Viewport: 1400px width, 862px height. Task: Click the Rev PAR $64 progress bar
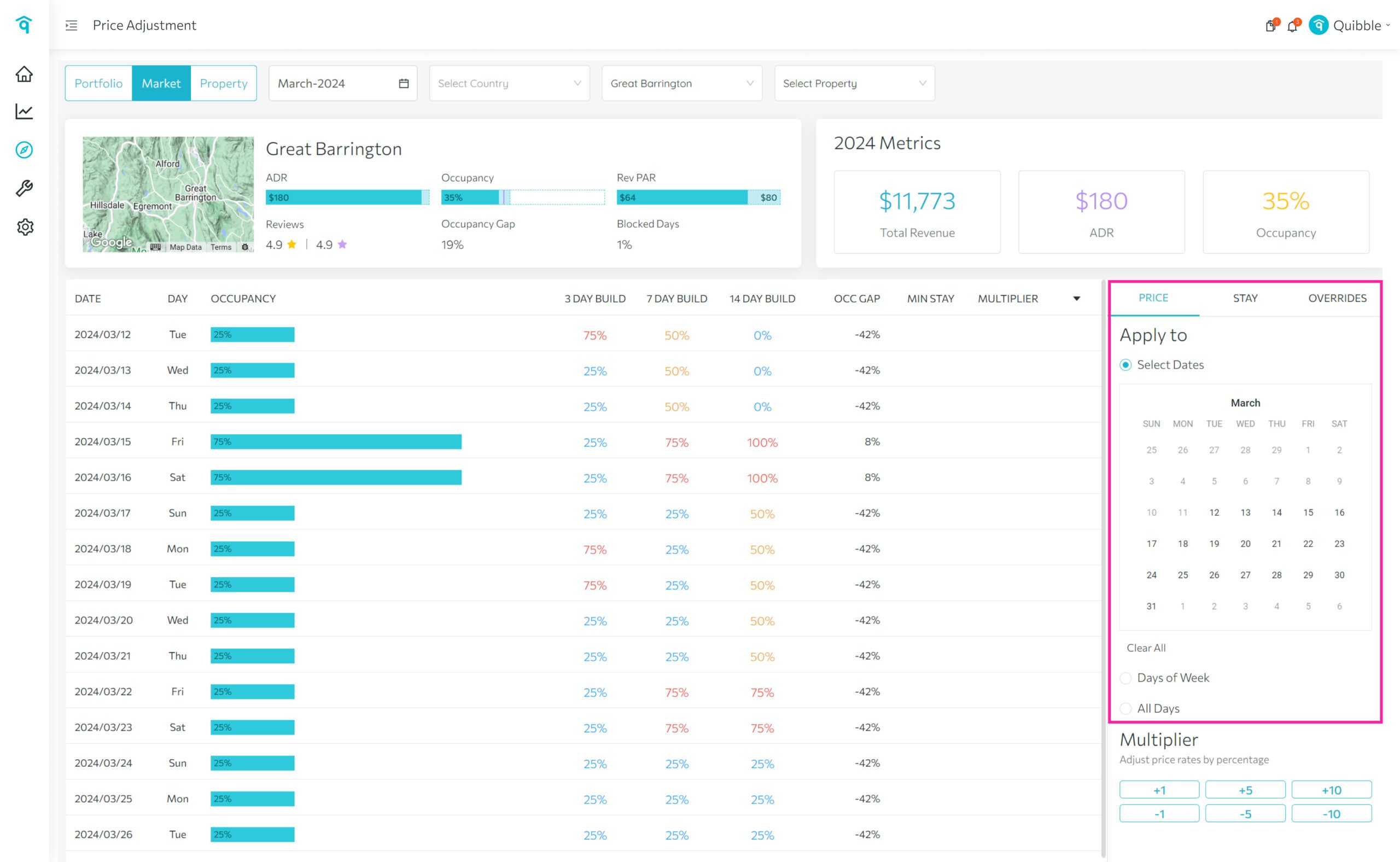[698, 197]
